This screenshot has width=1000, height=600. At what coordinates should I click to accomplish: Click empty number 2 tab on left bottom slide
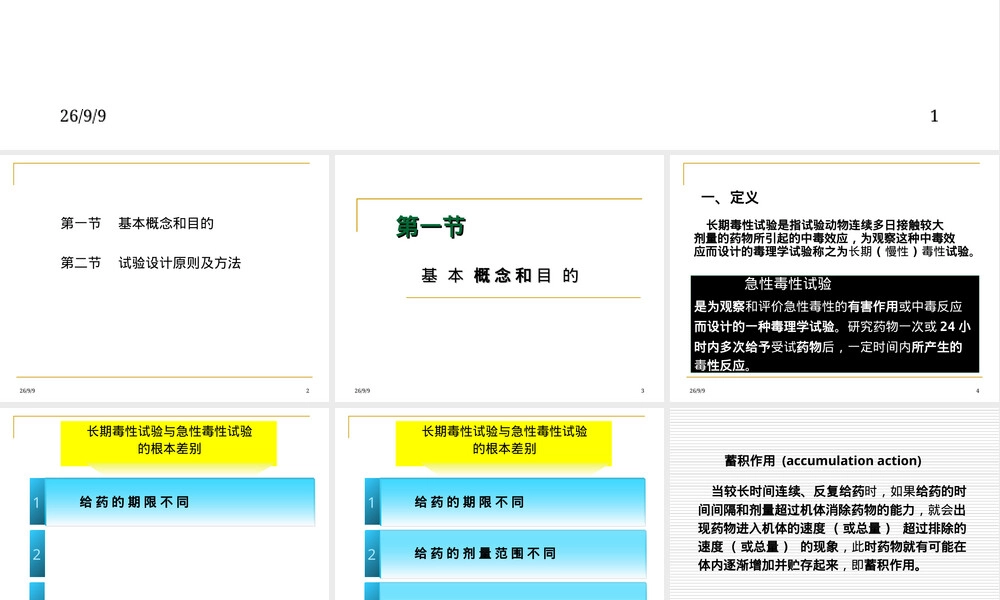[x=37, y=554]
